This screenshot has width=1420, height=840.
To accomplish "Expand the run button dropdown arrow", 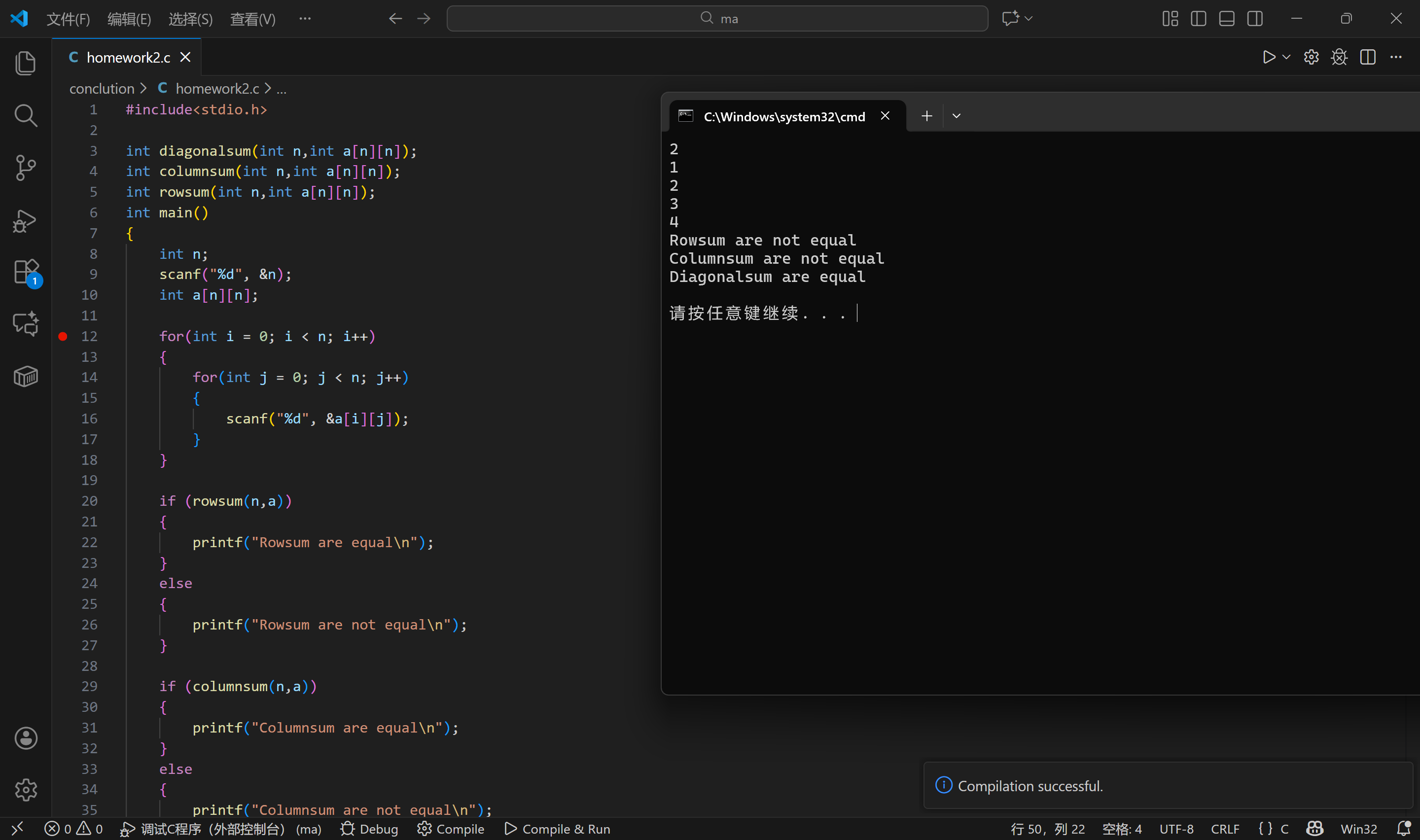I will coord(1286,57).
